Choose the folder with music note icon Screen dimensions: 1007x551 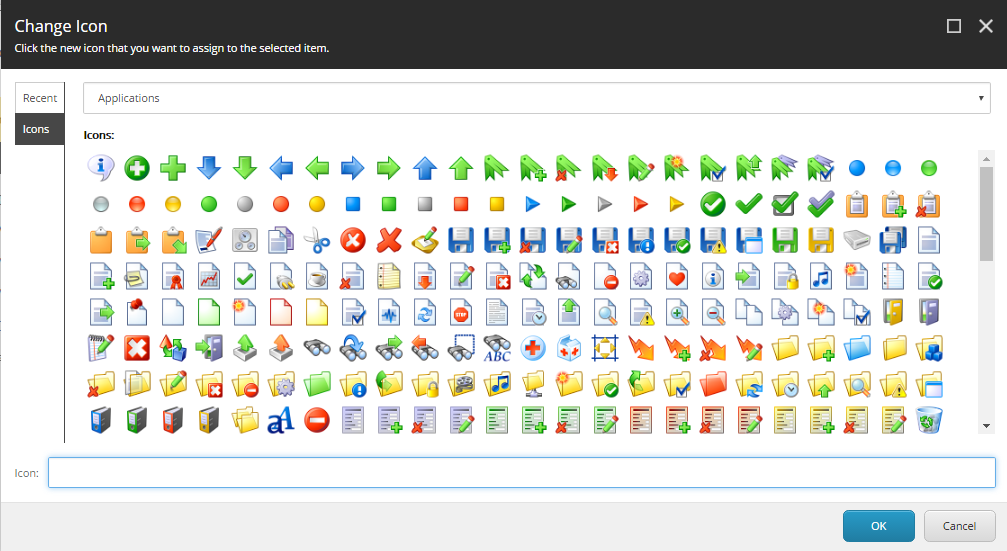tap(496, 385)
